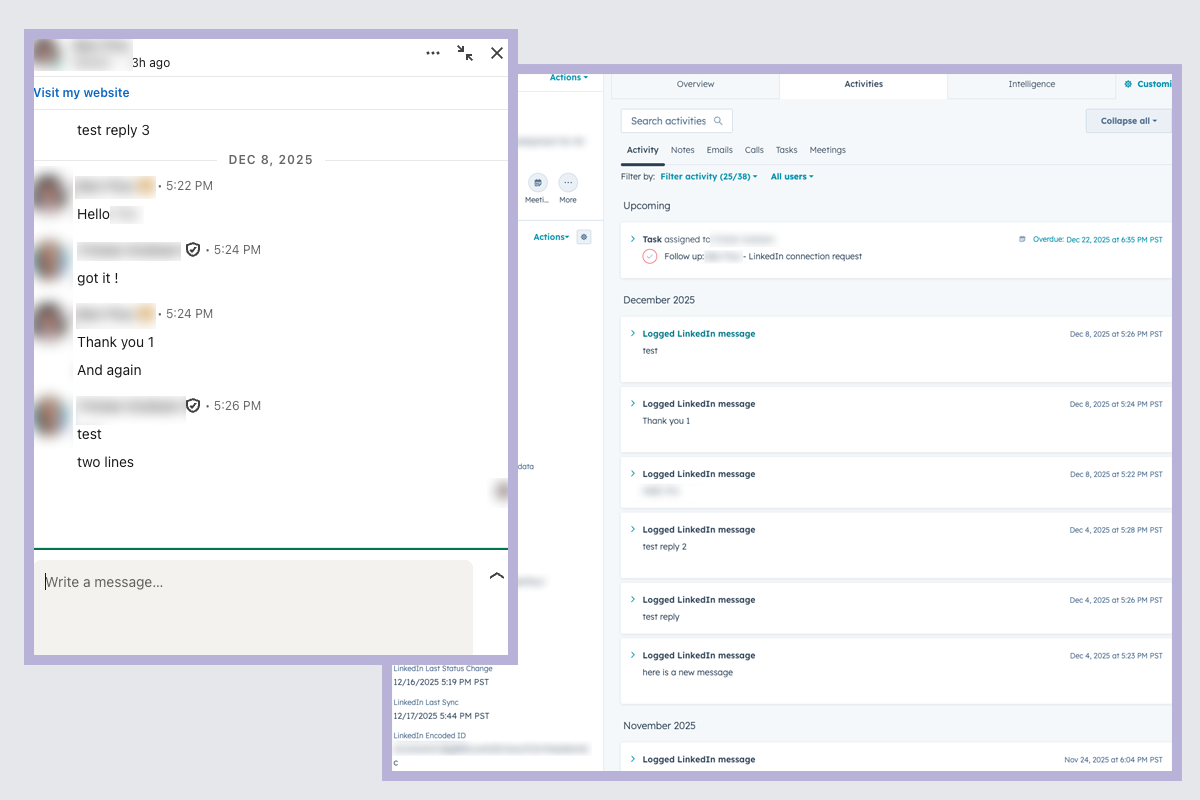Open the chat window ellipsis options icon
Screen dimensions: 1200x800
tap(432, 53)
